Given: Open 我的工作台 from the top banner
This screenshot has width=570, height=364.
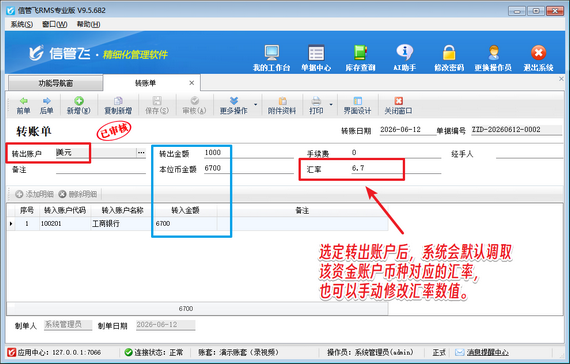Looking at the screenshot, I should pos(272,57).
